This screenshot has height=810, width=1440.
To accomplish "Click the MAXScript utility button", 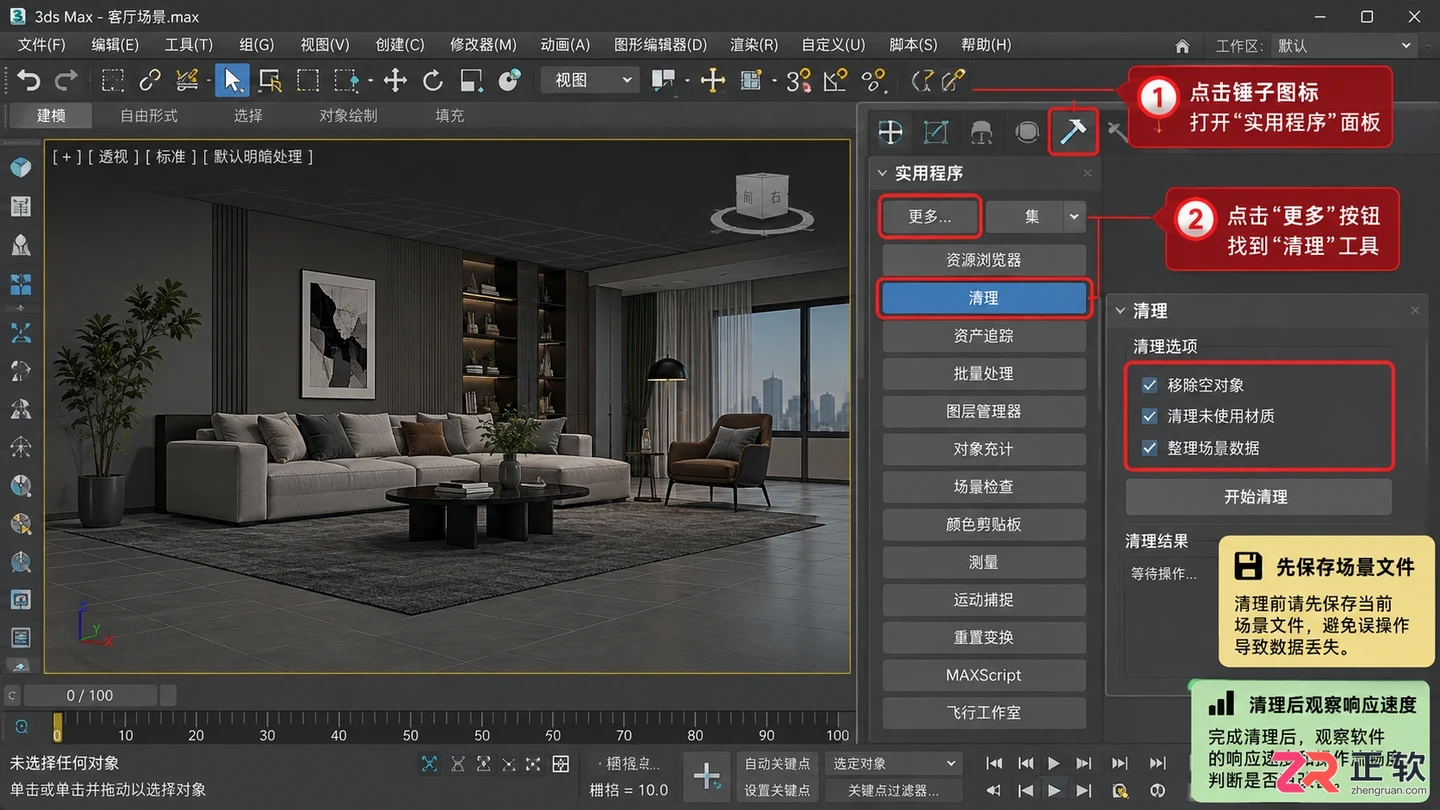I will click(x=984, y=675).
